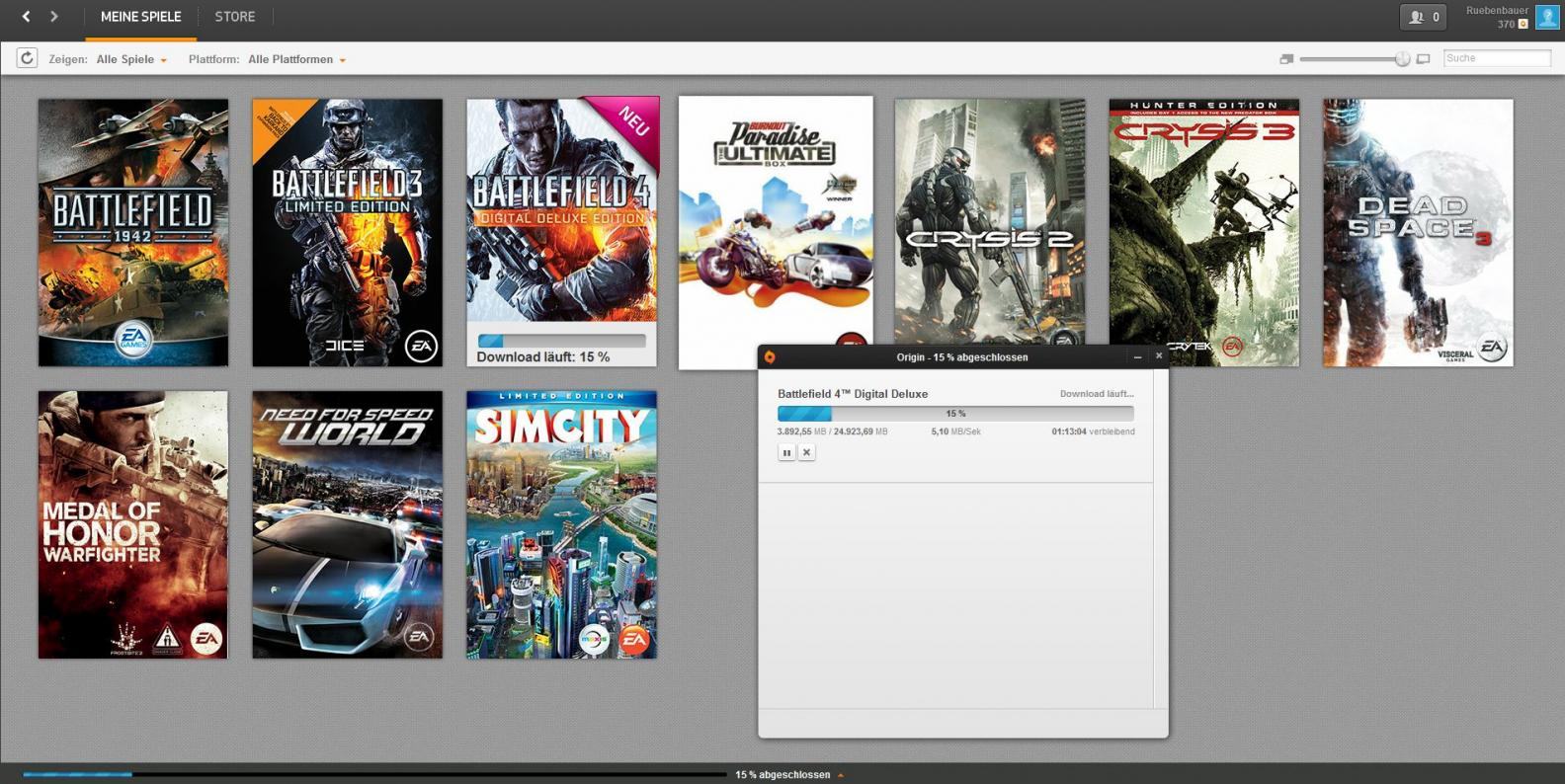
Task: Click the 'Zeigen:' label
Action: point(68,59)
